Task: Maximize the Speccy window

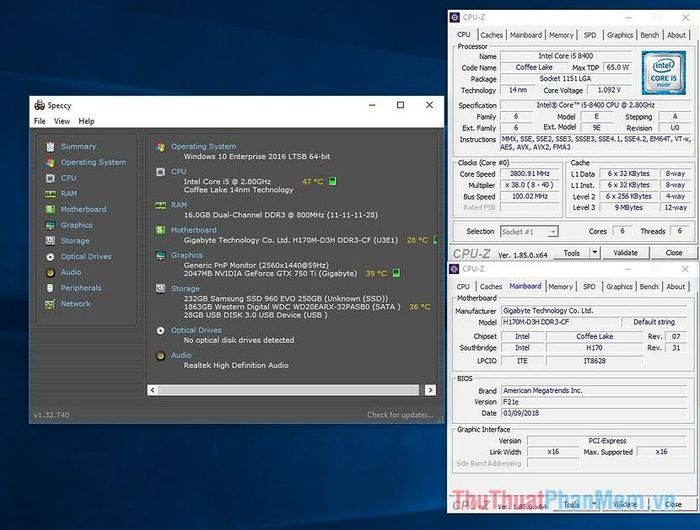Action: click(x=400, y=105)
